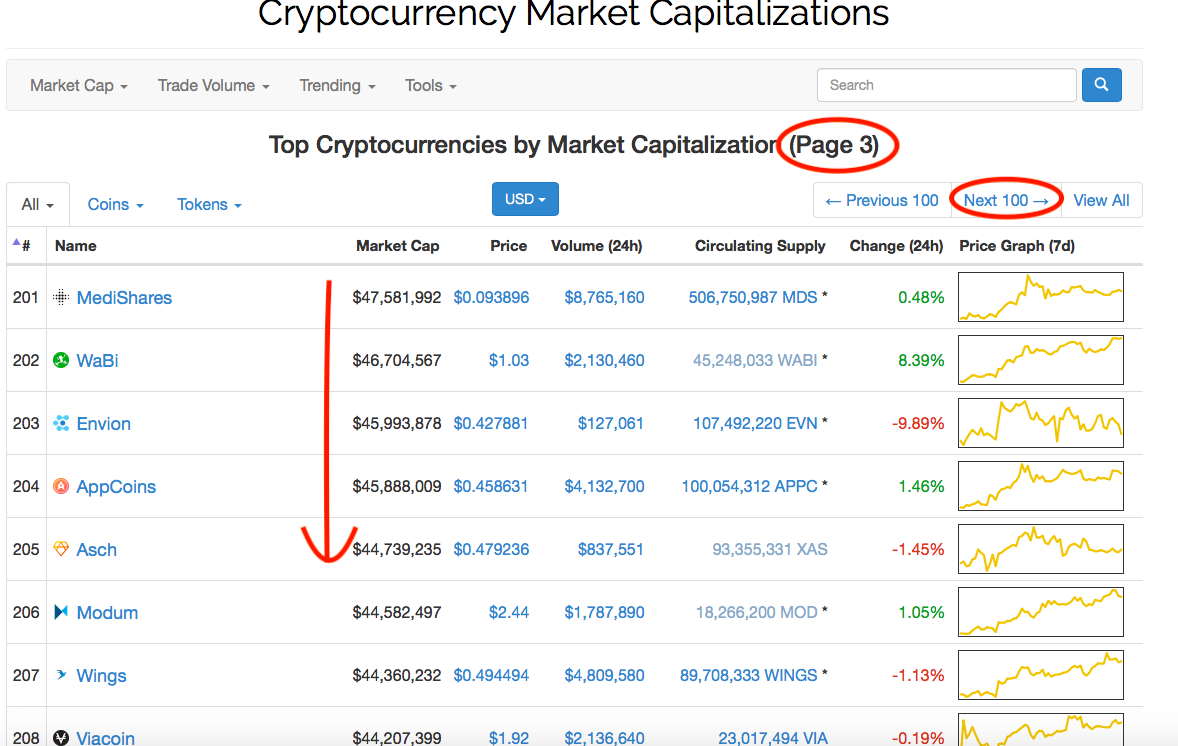
Task: Click the magnifier search button
Action: 1101,85
